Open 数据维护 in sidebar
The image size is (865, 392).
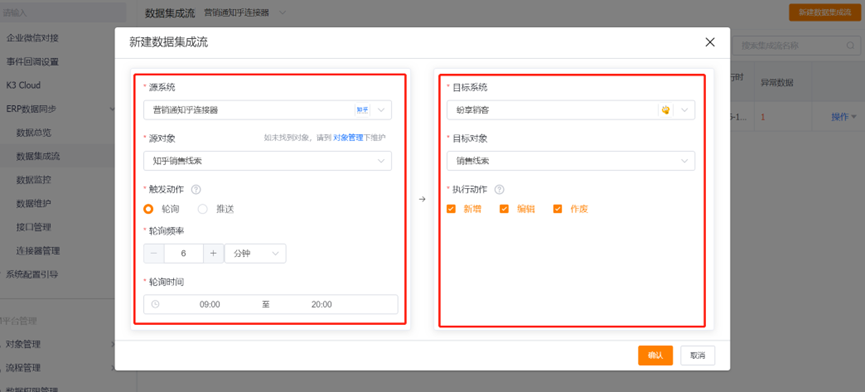[x=34, y=203]
